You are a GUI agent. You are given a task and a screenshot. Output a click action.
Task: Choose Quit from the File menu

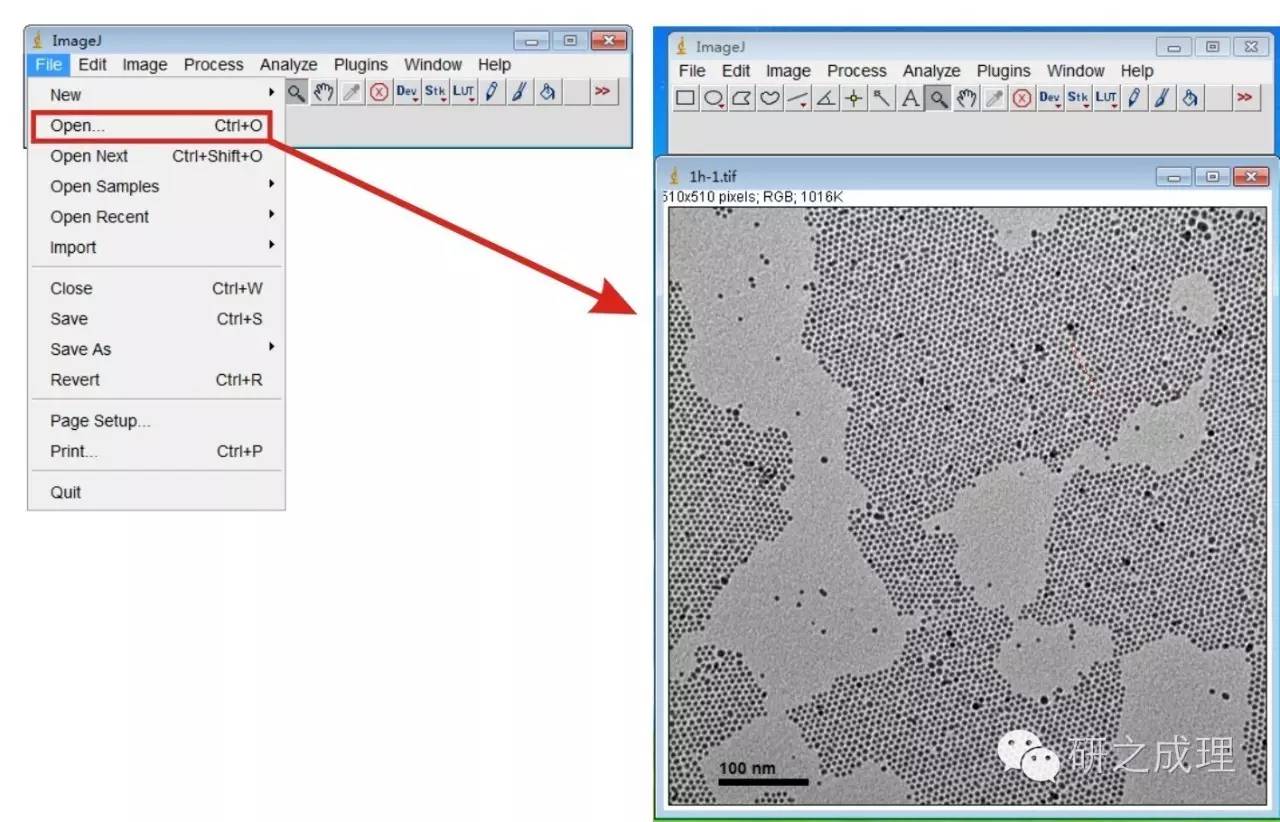pyautogui.click(x=157, y=492)
